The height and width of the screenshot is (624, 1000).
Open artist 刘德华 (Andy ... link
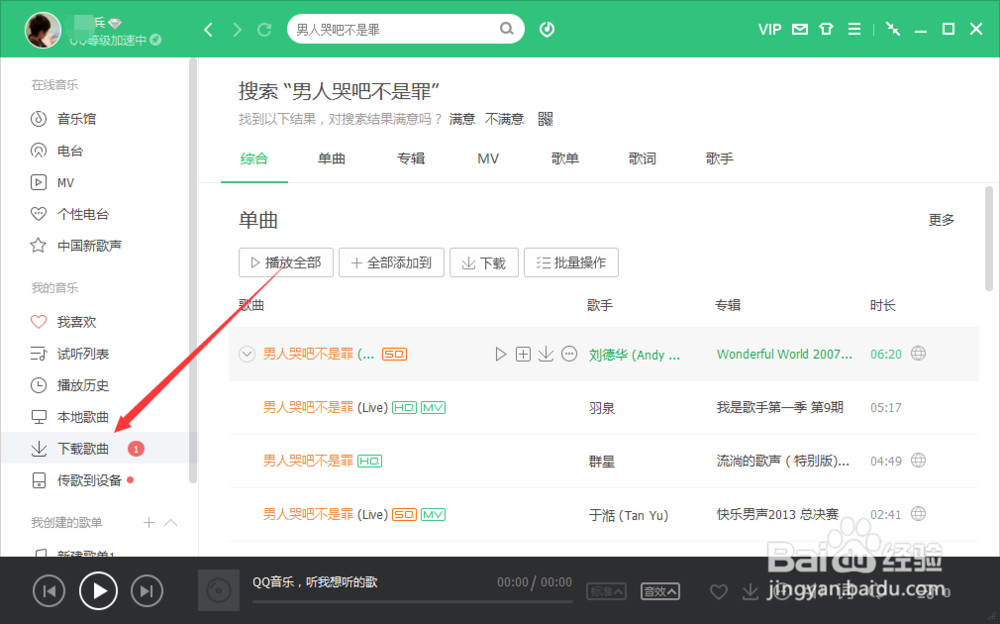[x=634, y=355]
